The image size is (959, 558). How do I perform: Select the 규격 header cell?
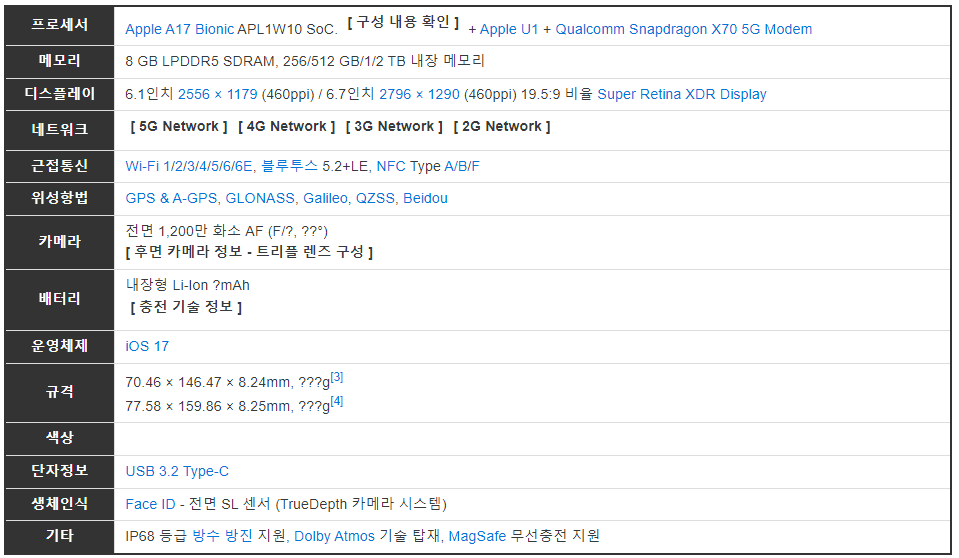[59, 393]
